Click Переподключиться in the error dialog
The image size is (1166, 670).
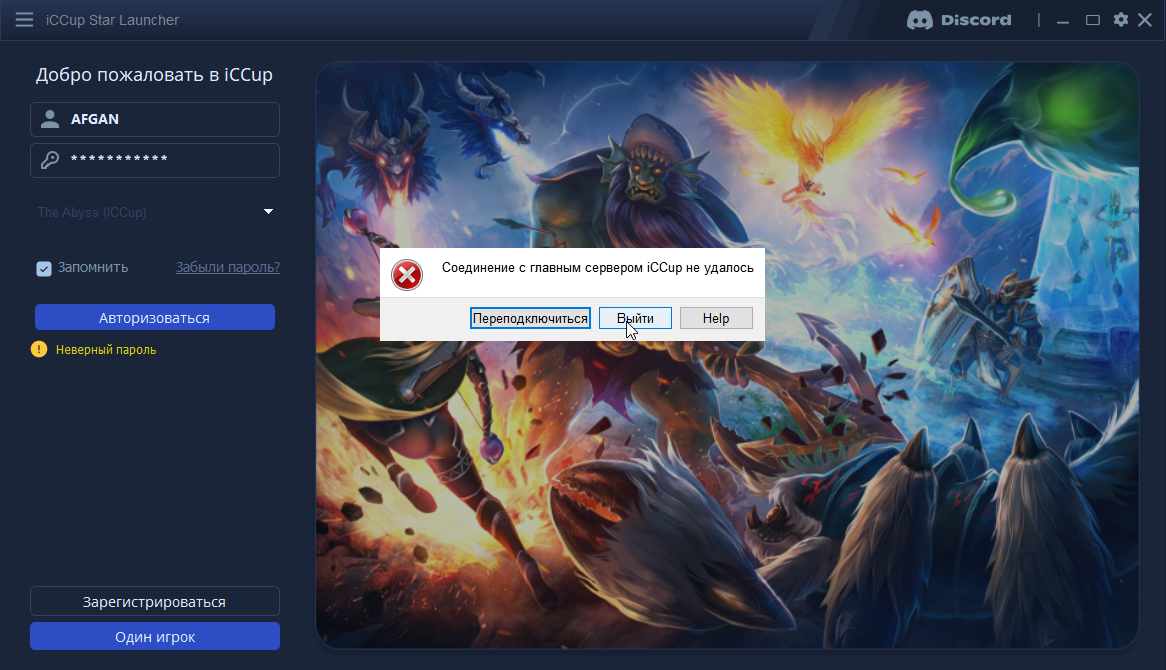click(x=530, y=318)
